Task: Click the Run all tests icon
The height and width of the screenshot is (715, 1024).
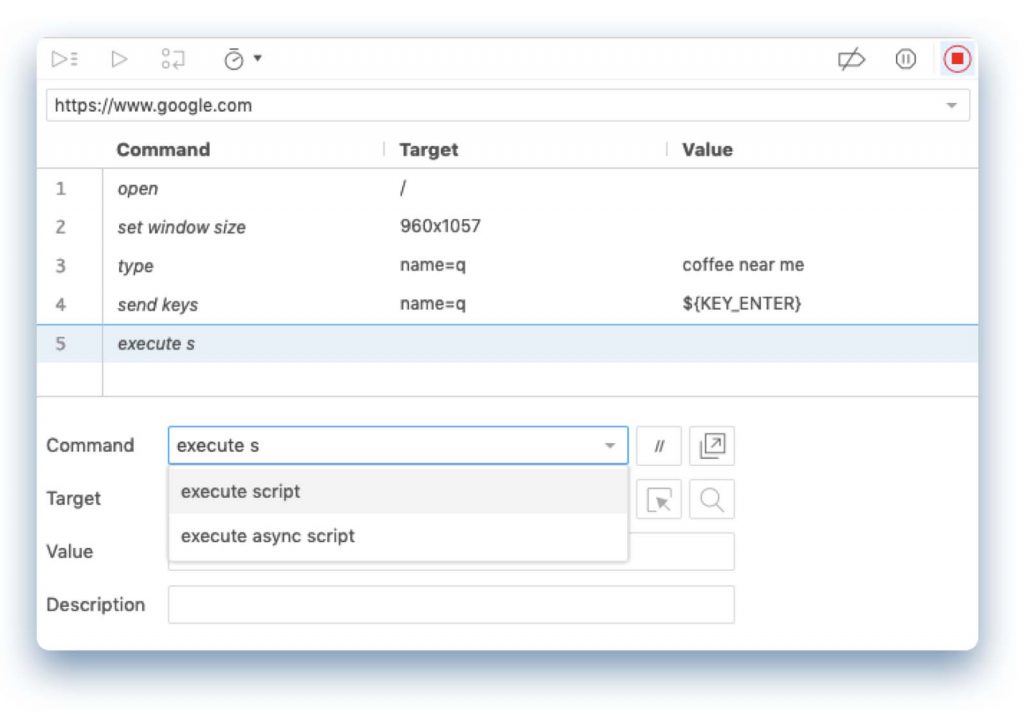Action: coord(65,60)
